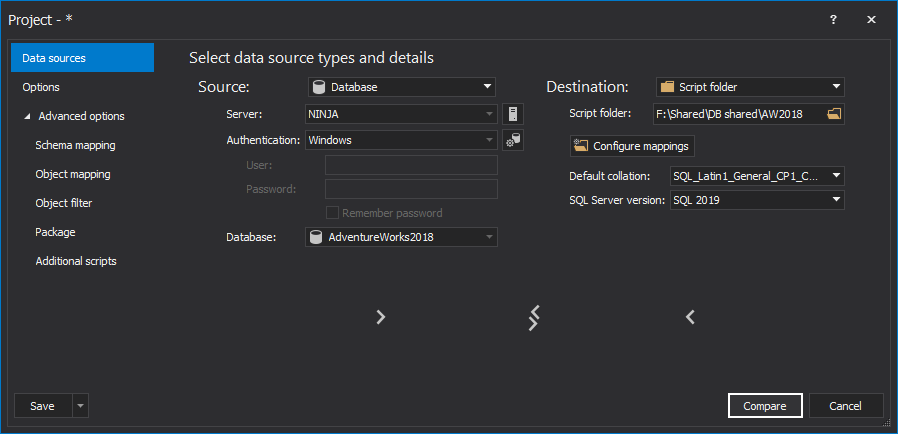Click the connection options icon beside Authentication

(x=513, y=141)
